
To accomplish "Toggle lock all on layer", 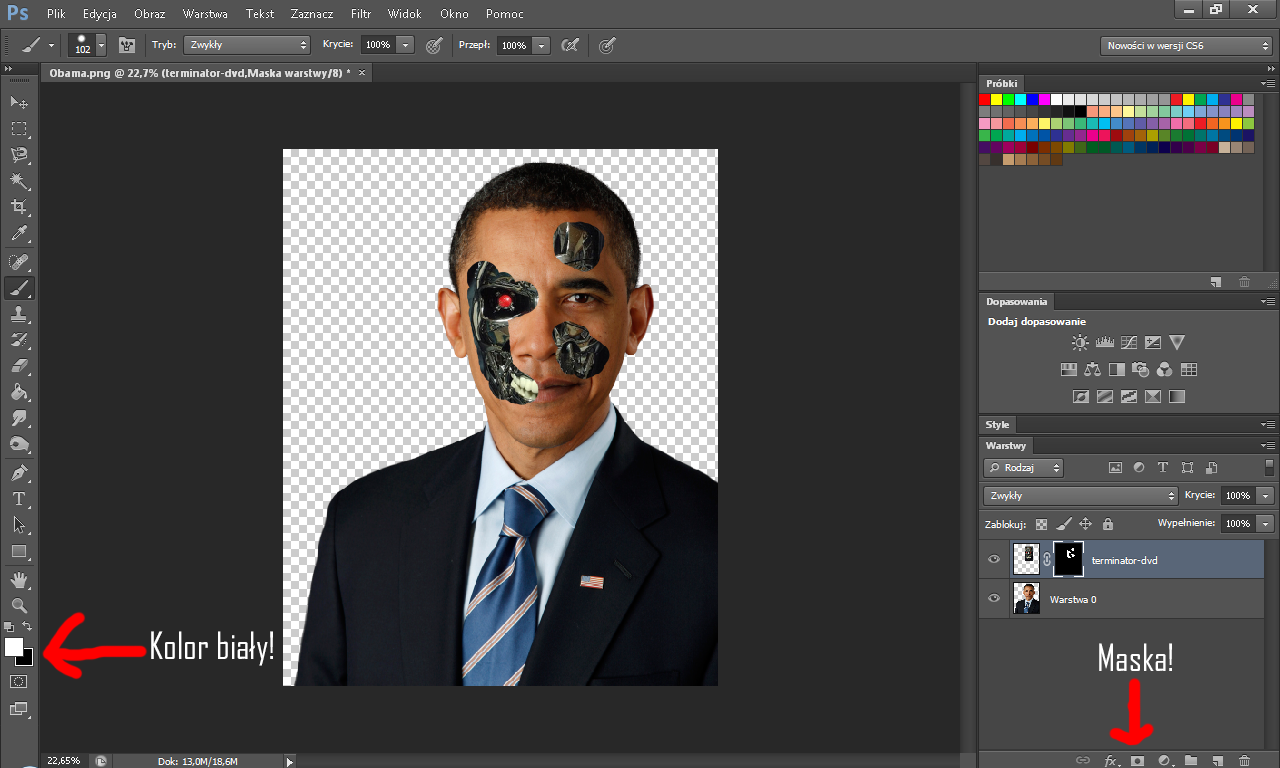I will click(x=1108, y=523).
